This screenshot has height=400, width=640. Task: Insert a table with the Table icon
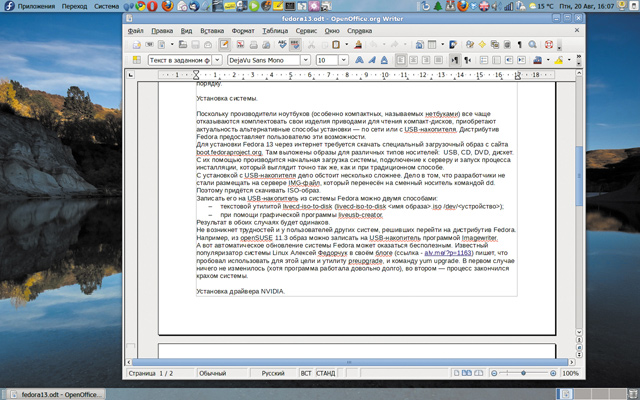click(432, 45)
